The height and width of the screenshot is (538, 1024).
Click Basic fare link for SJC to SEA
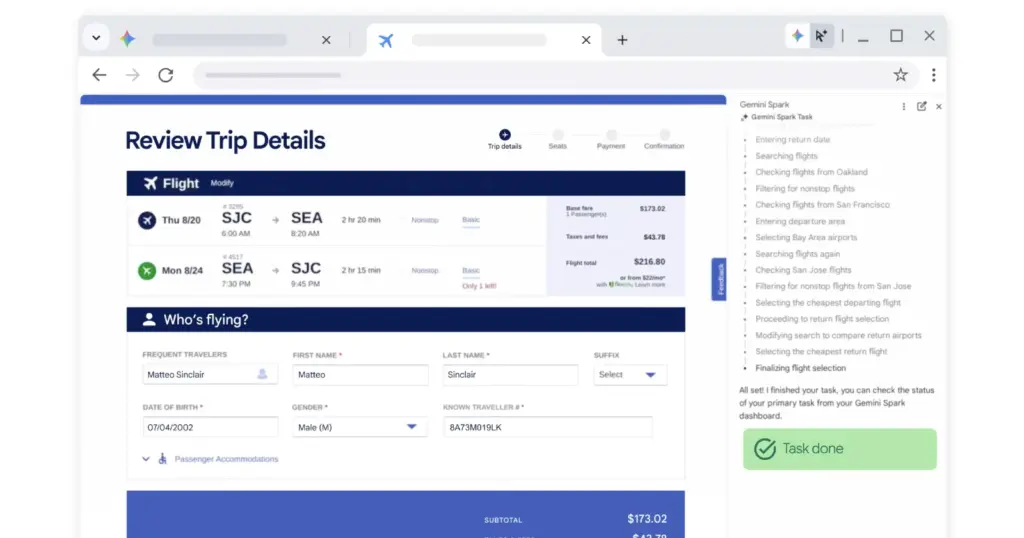(x=471, y=220)
